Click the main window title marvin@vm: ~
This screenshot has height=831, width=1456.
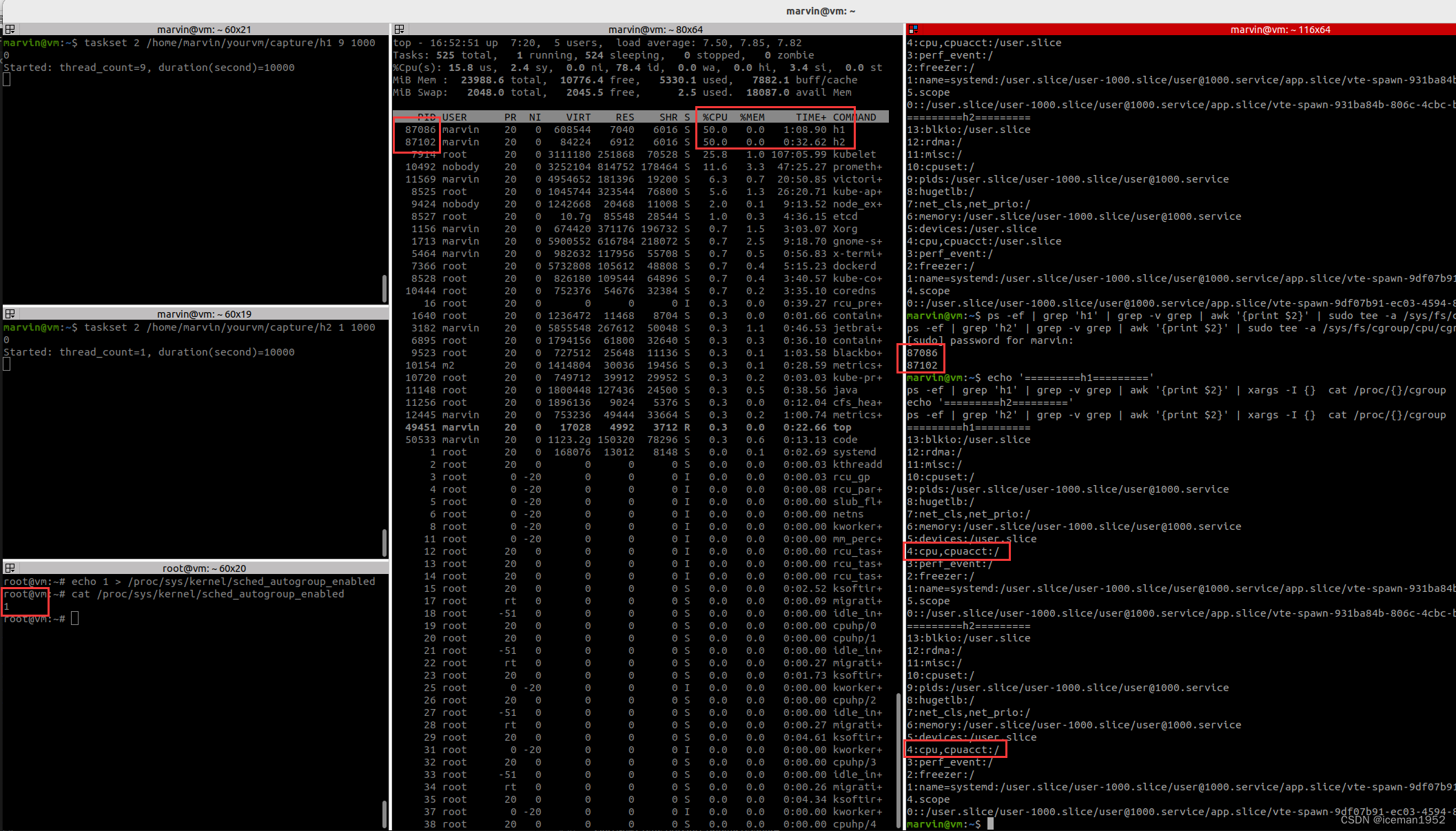821,11
